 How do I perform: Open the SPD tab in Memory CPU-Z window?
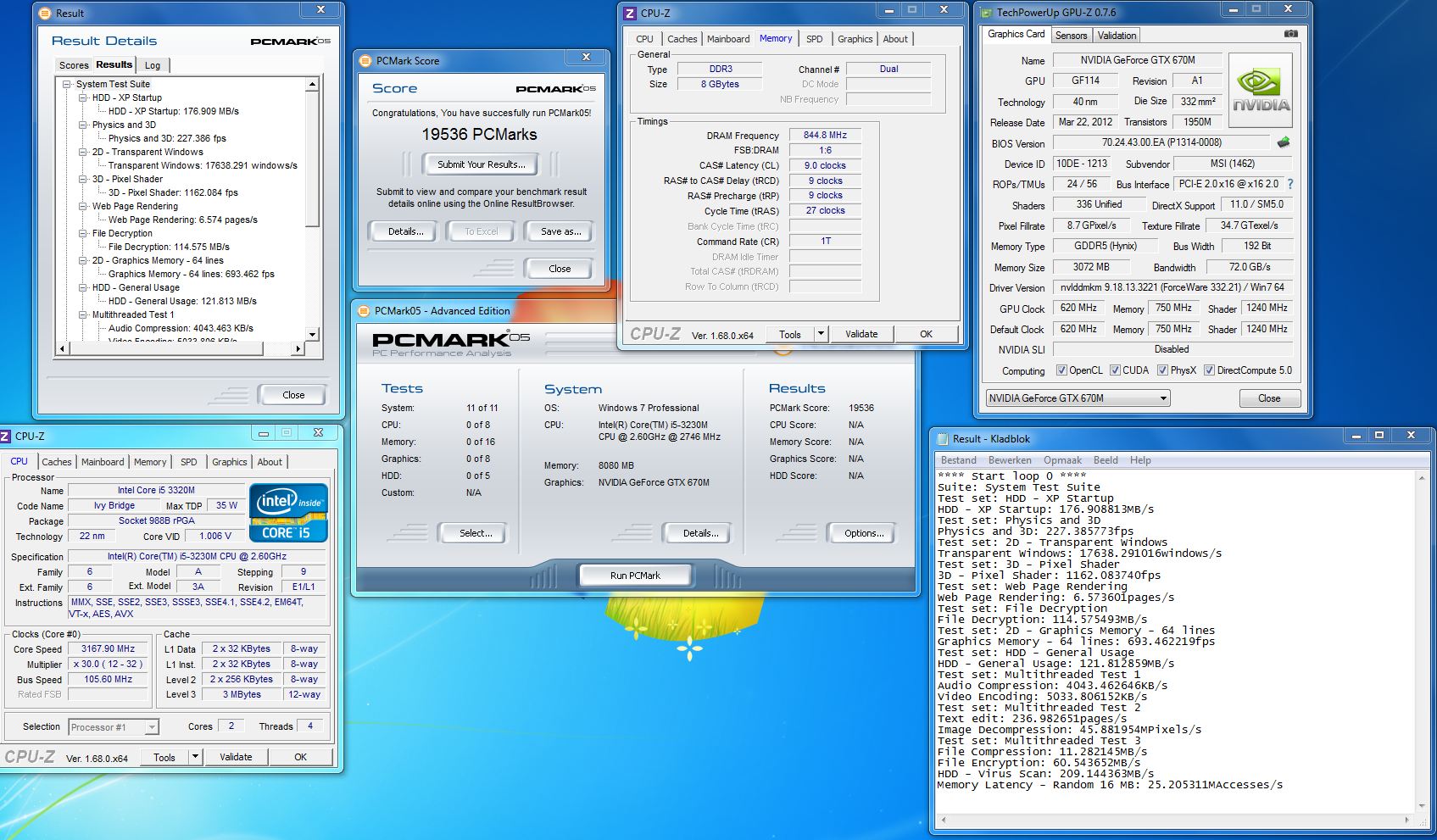[814, 39]
